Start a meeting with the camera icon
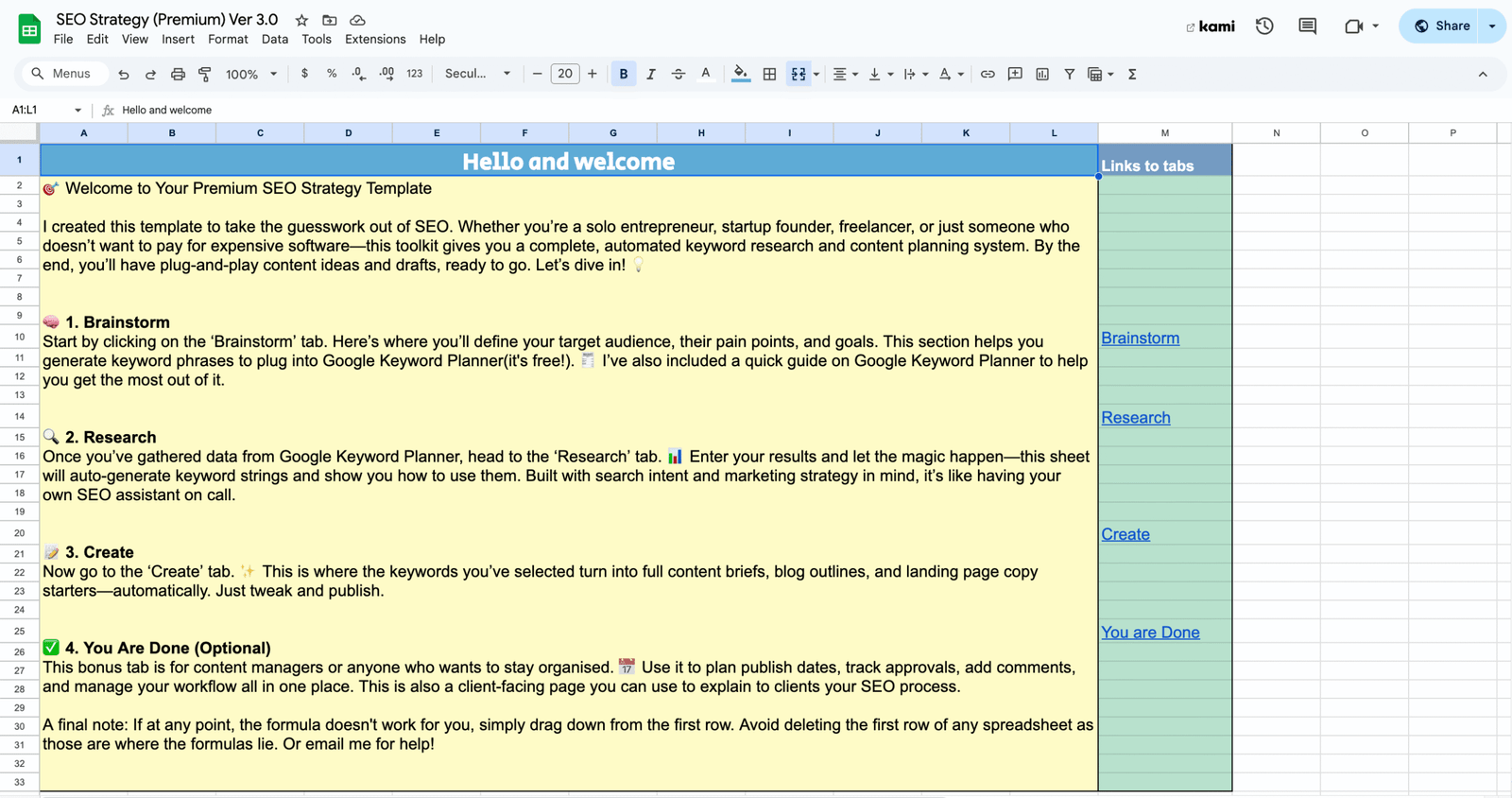This screenshot has width=1512, height=798. (1354, 26)
